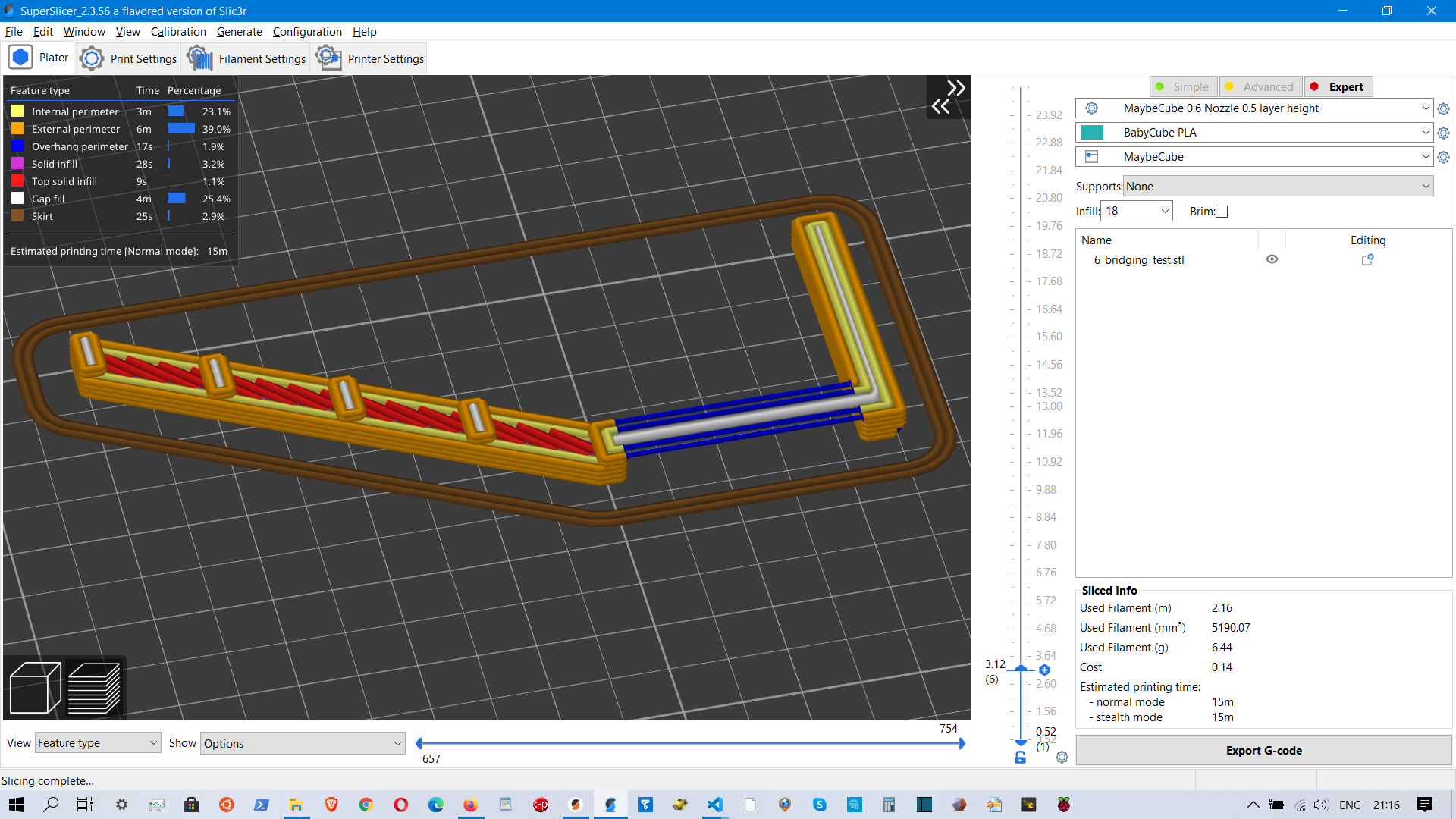Click the volume tray icon
This screenshot has width=1456, height=819.
point(1321,805)
